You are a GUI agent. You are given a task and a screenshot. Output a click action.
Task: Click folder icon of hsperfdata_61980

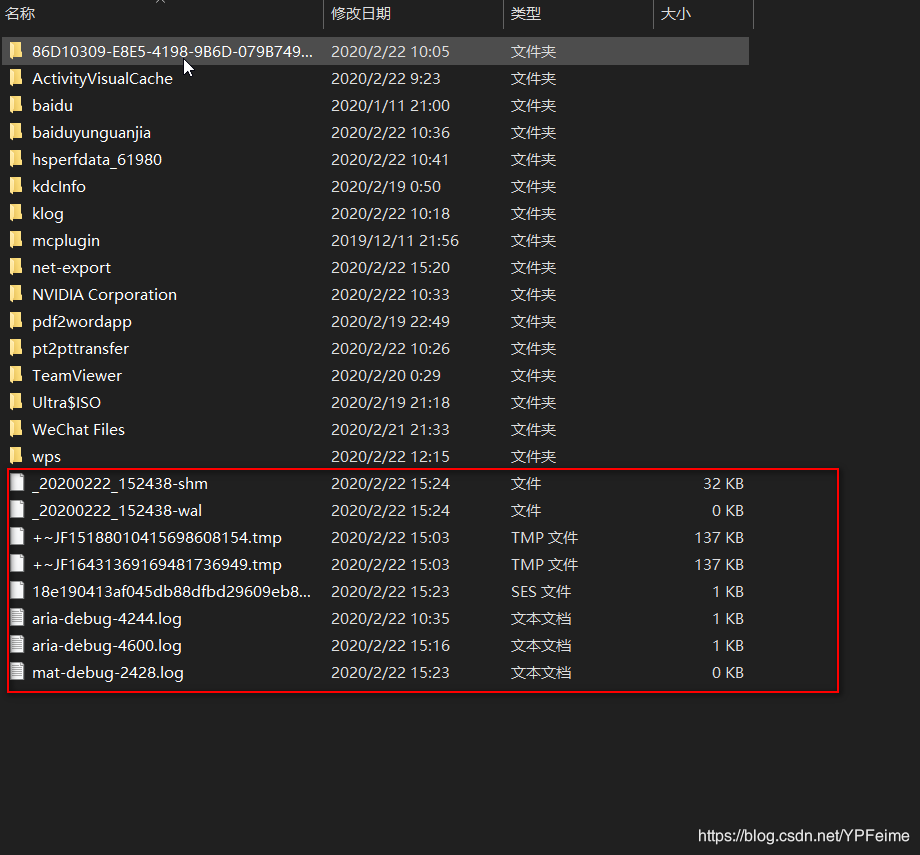point(16,158)
